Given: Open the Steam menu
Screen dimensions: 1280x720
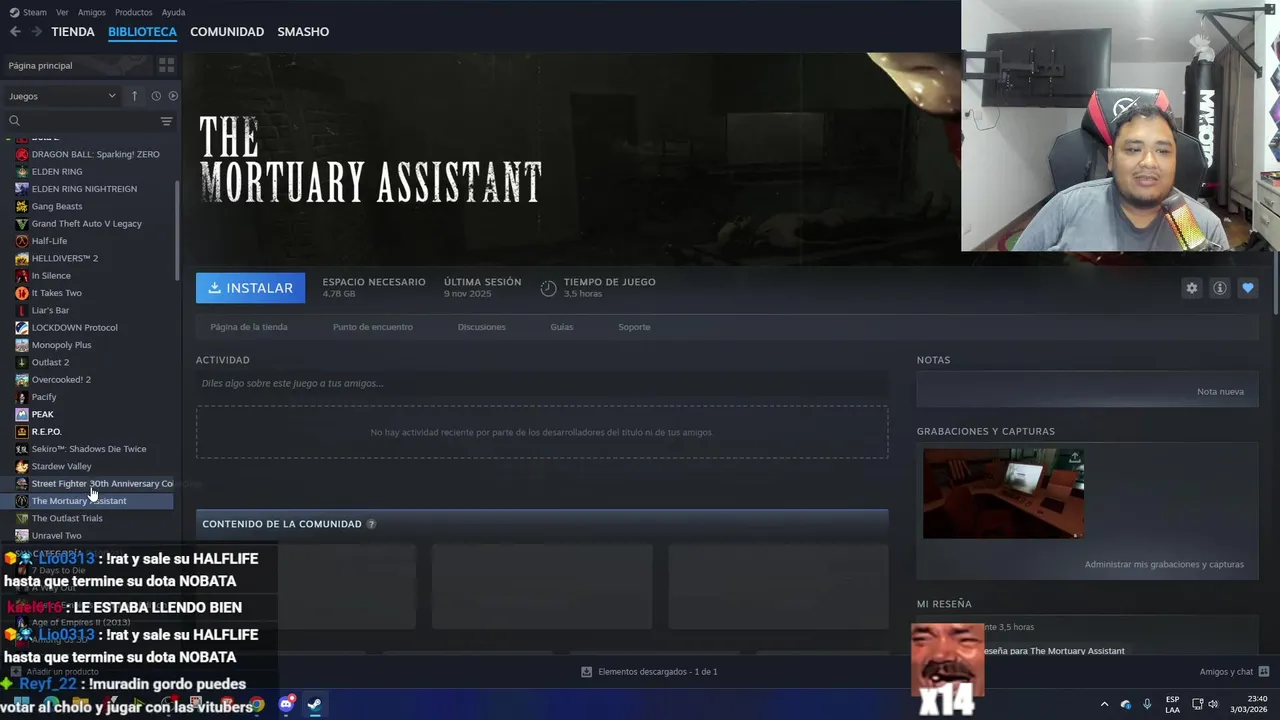Looking at the screenshot, I should (x=28, y=12).
